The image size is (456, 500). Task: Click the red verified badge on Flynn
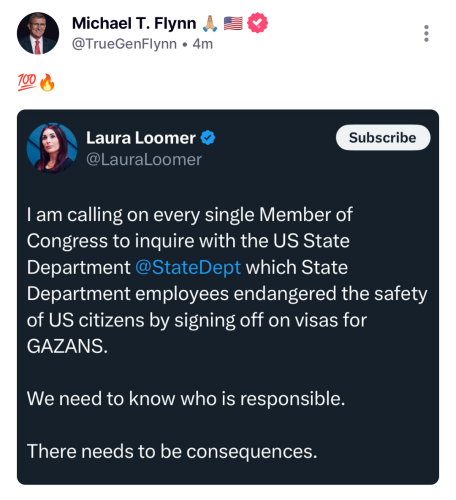(x=257, y=23)
